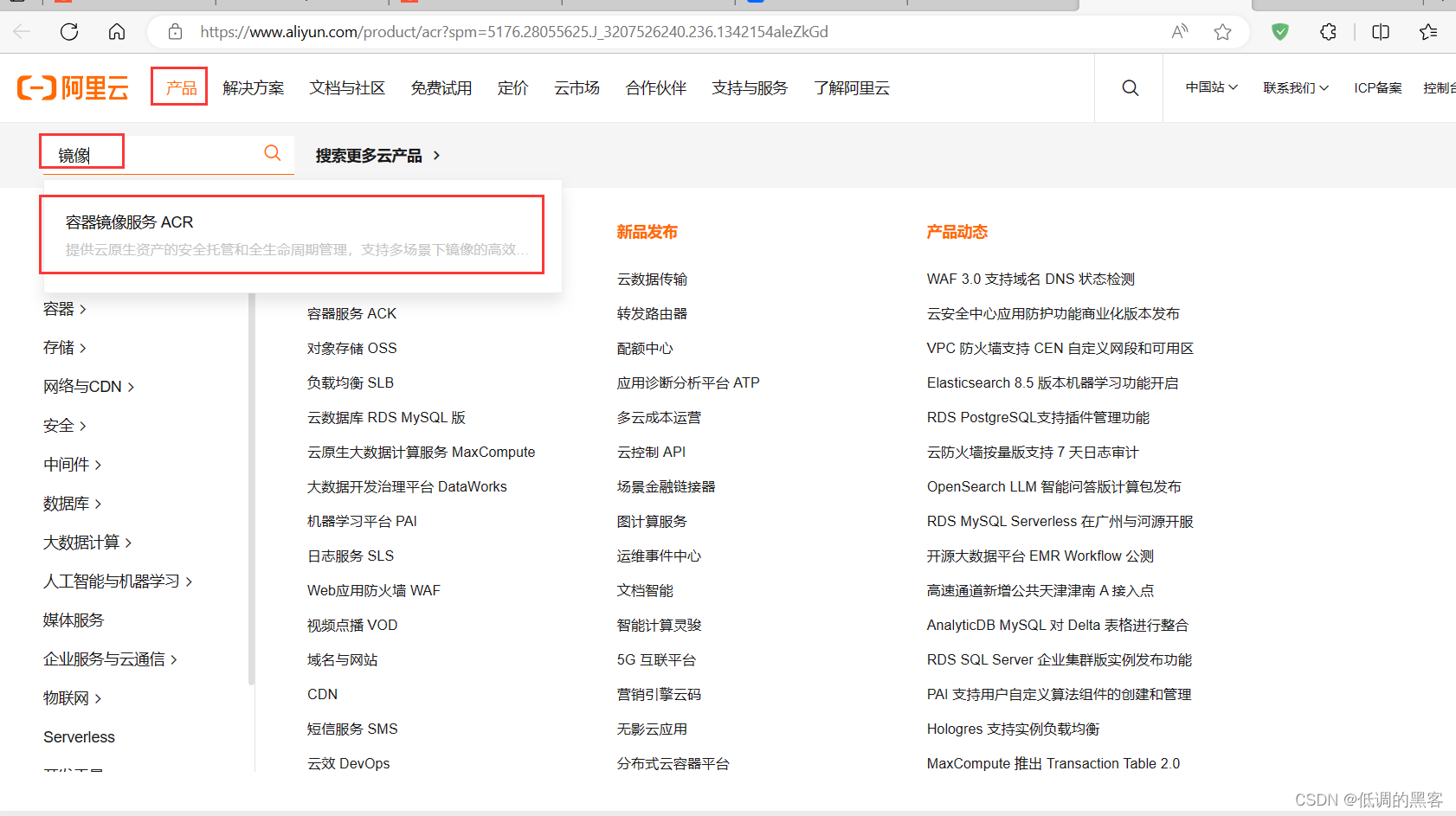
Task: Open Web应用防火墙 WAF link
Action: click(374, 590)
